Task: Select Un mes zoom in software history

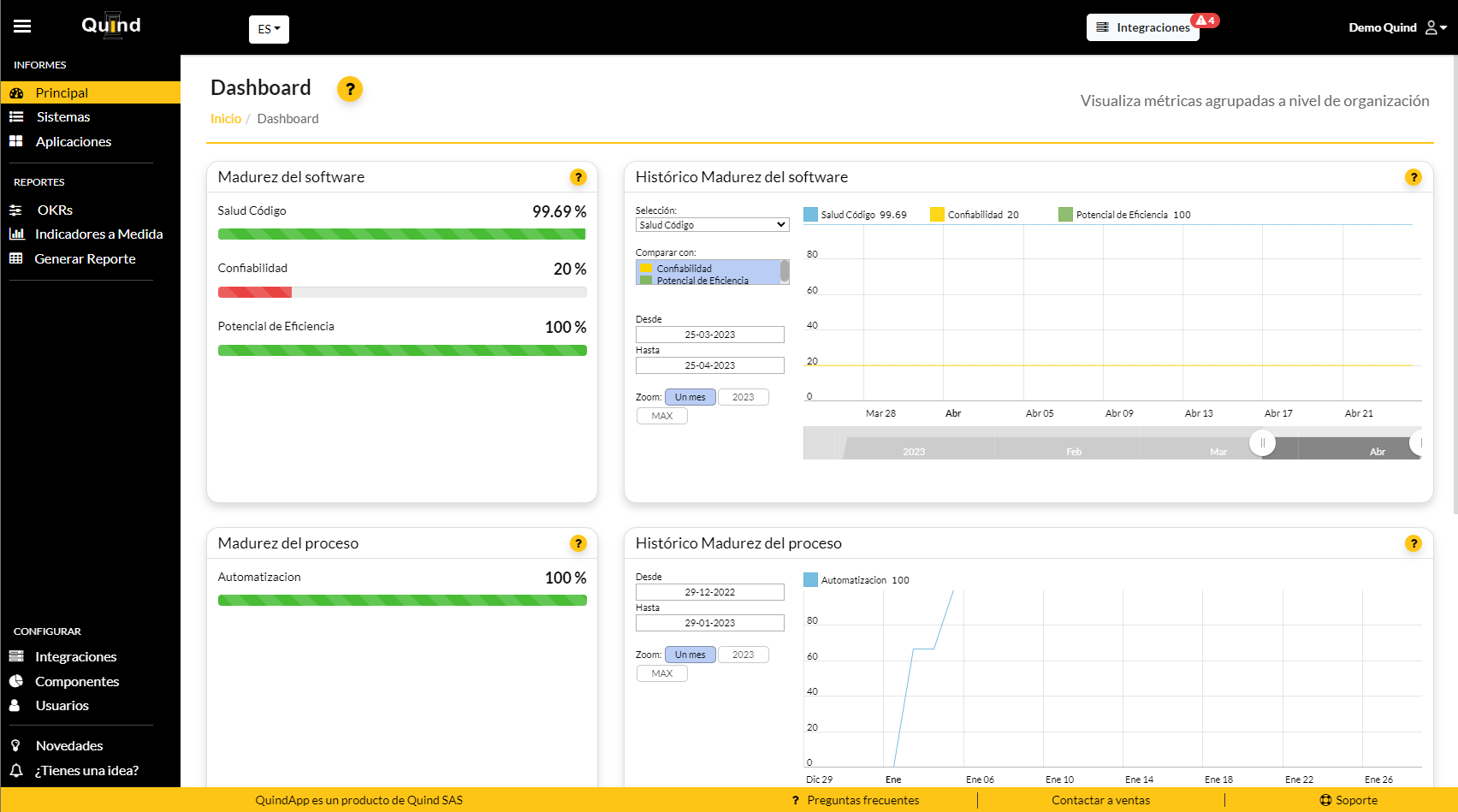Action: click(690, 397)
